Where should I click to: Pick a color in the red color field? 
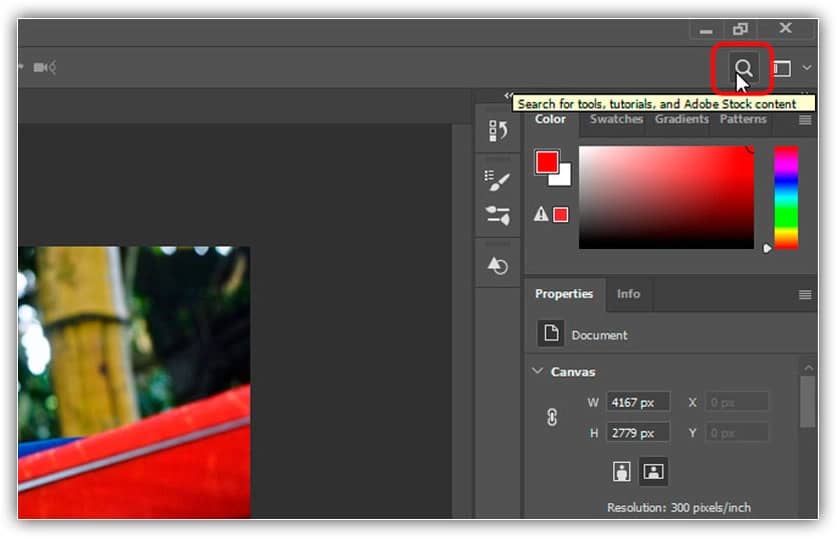[666, 197]
